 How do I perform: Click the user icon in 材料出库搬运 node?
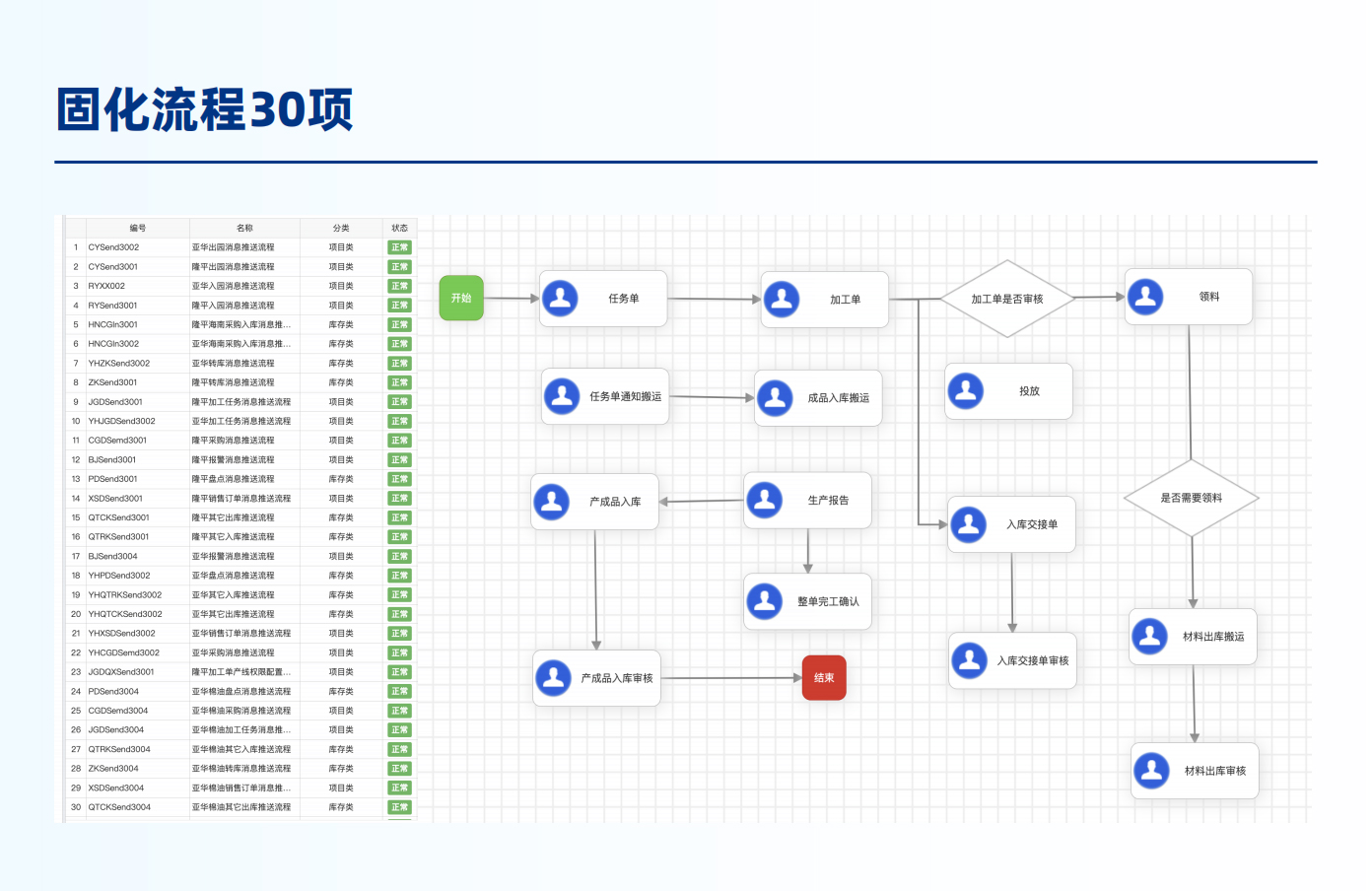1150,636
